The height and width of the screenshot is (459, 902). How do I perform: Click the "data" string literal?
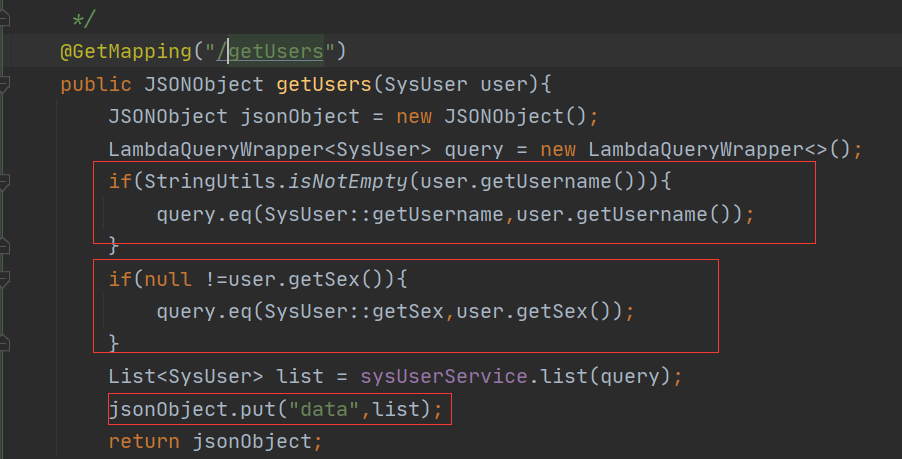(324, 410)
